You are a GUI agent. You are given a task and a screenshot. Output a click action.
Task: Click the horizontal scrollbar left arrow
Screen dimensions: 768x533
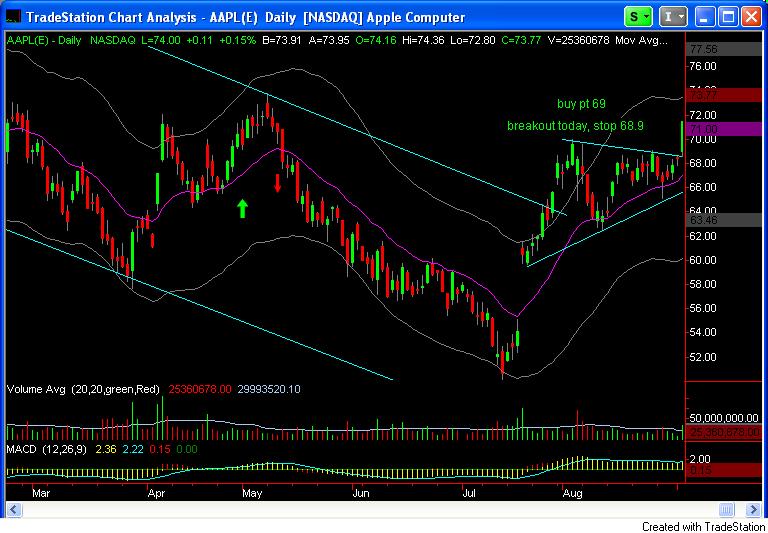[x=14, y=509]
